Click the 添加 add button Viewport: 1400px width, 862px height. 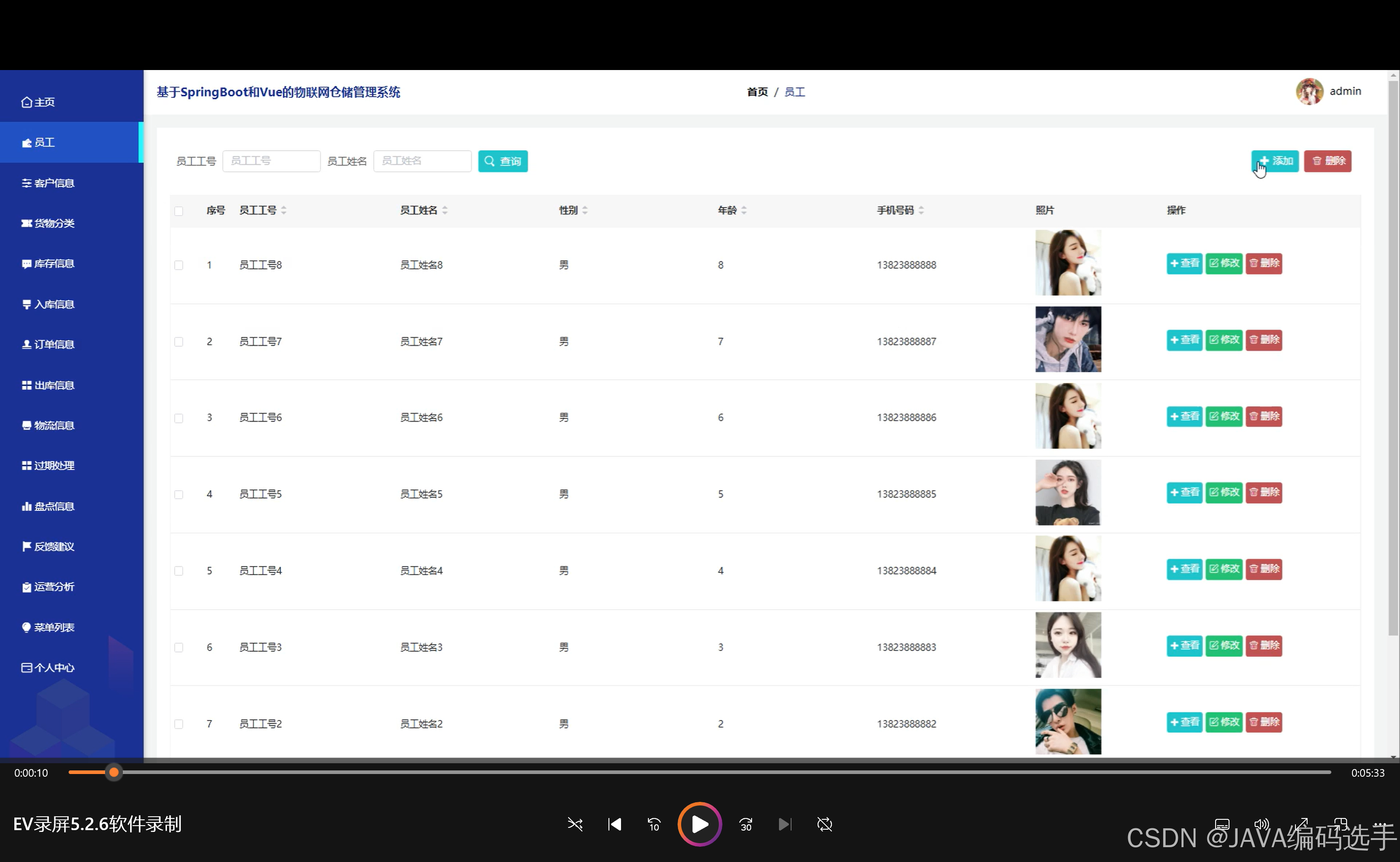pos(1275,161)
